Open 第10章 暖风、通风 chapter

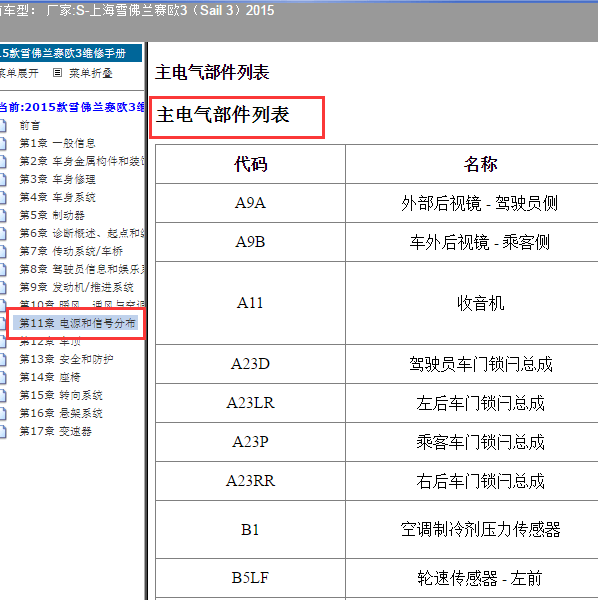[82, 304]
